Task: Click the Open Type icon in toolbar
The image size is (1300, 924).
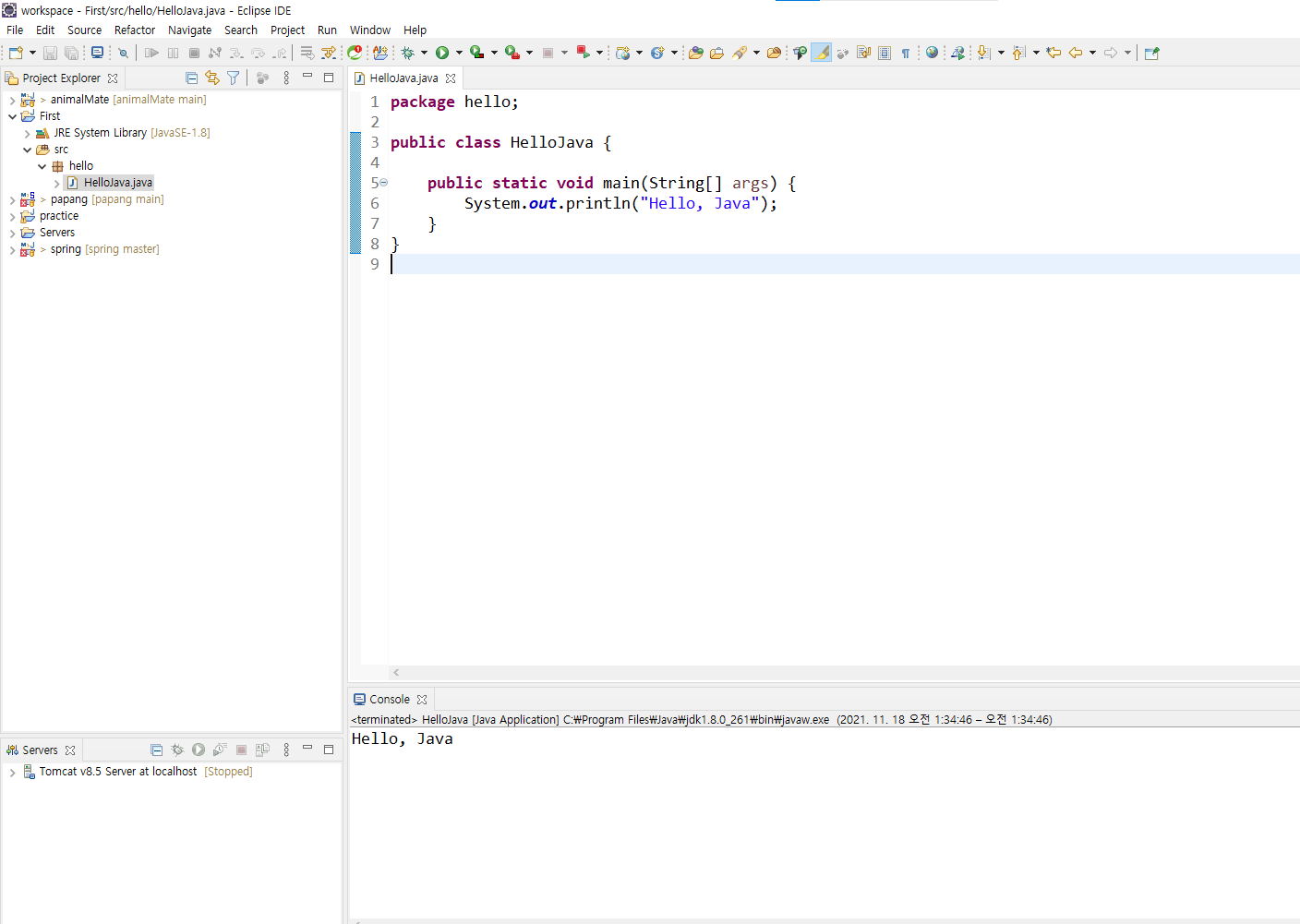Action: click(696, 53)
